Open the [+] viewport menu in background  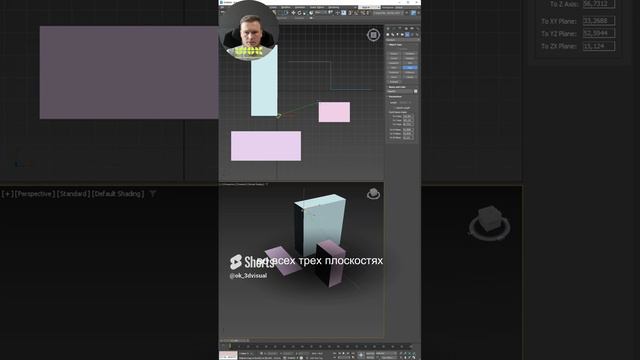7,194
